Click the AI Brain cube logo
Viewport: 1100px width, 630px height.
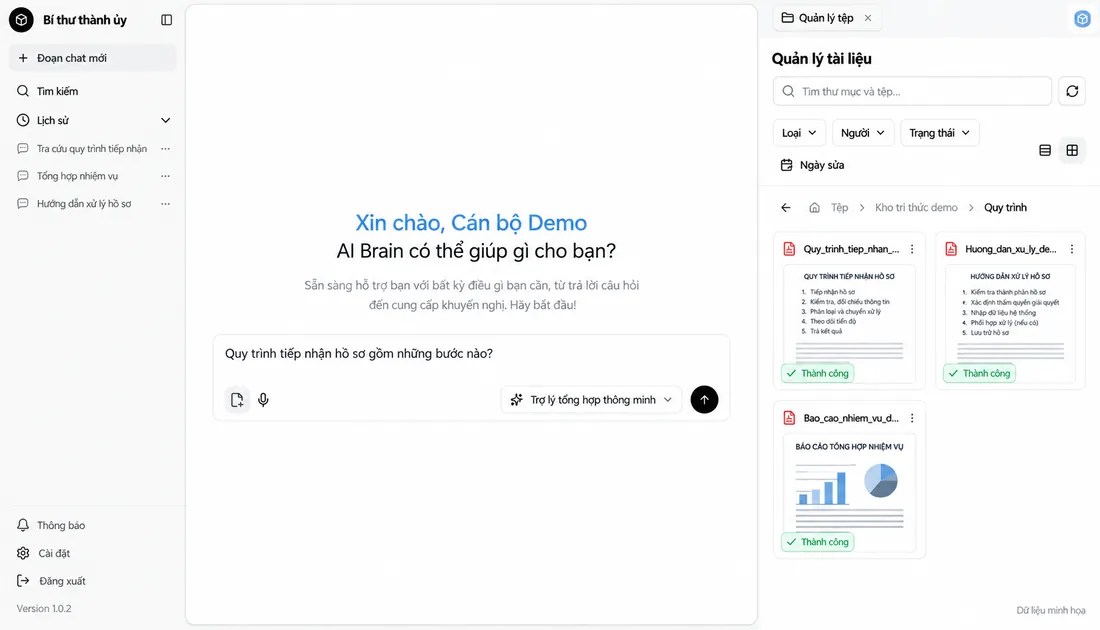coord(21,20)
